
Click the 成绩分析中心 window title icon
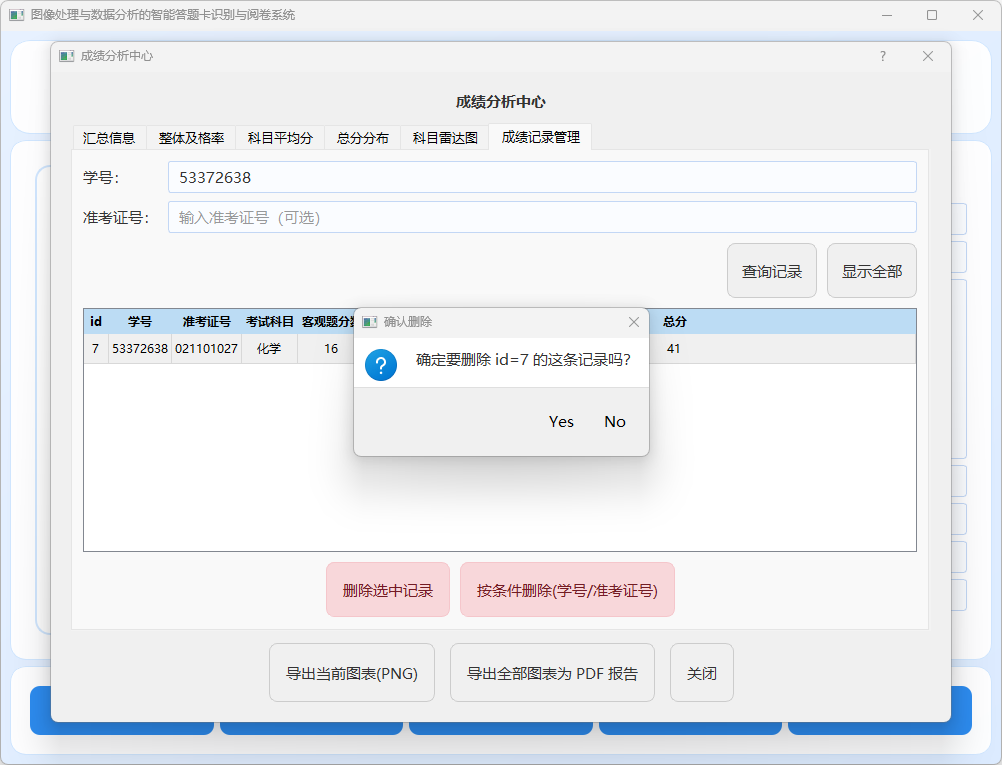(66, 56)
